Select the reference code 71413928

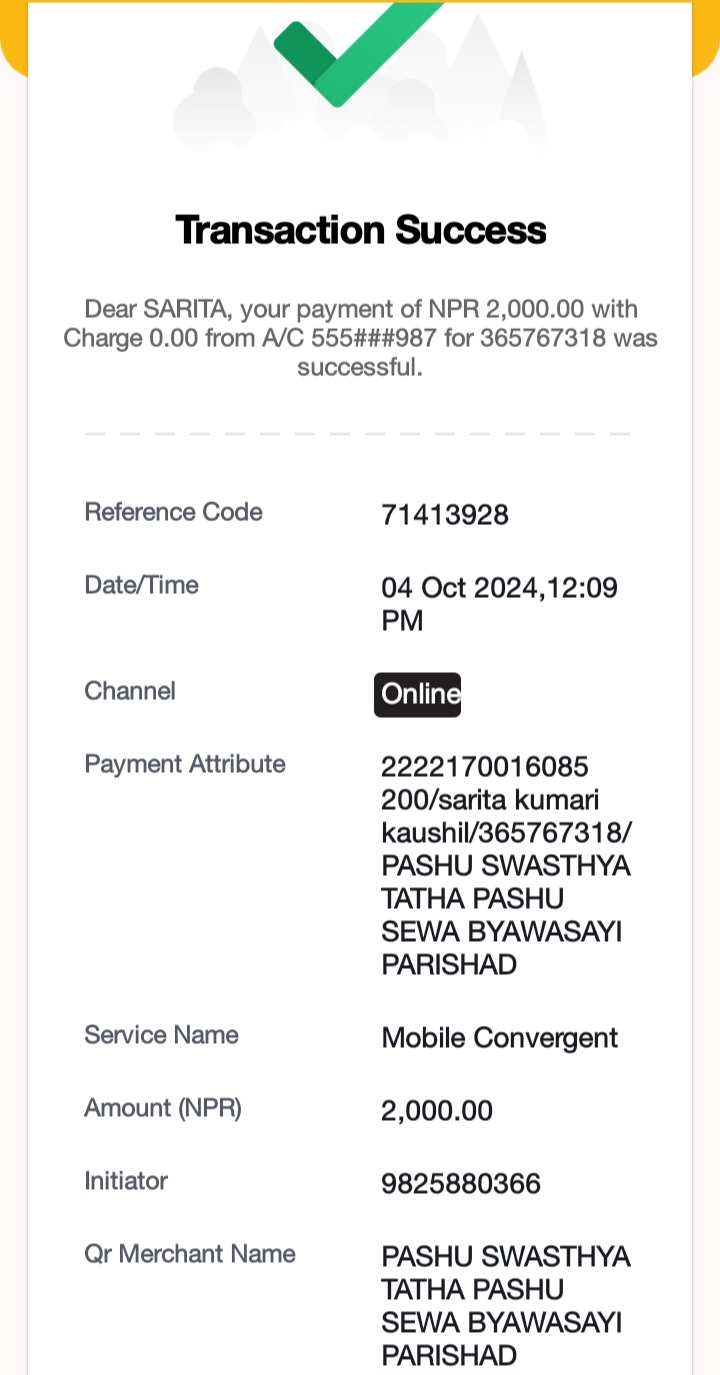(445, 515)
